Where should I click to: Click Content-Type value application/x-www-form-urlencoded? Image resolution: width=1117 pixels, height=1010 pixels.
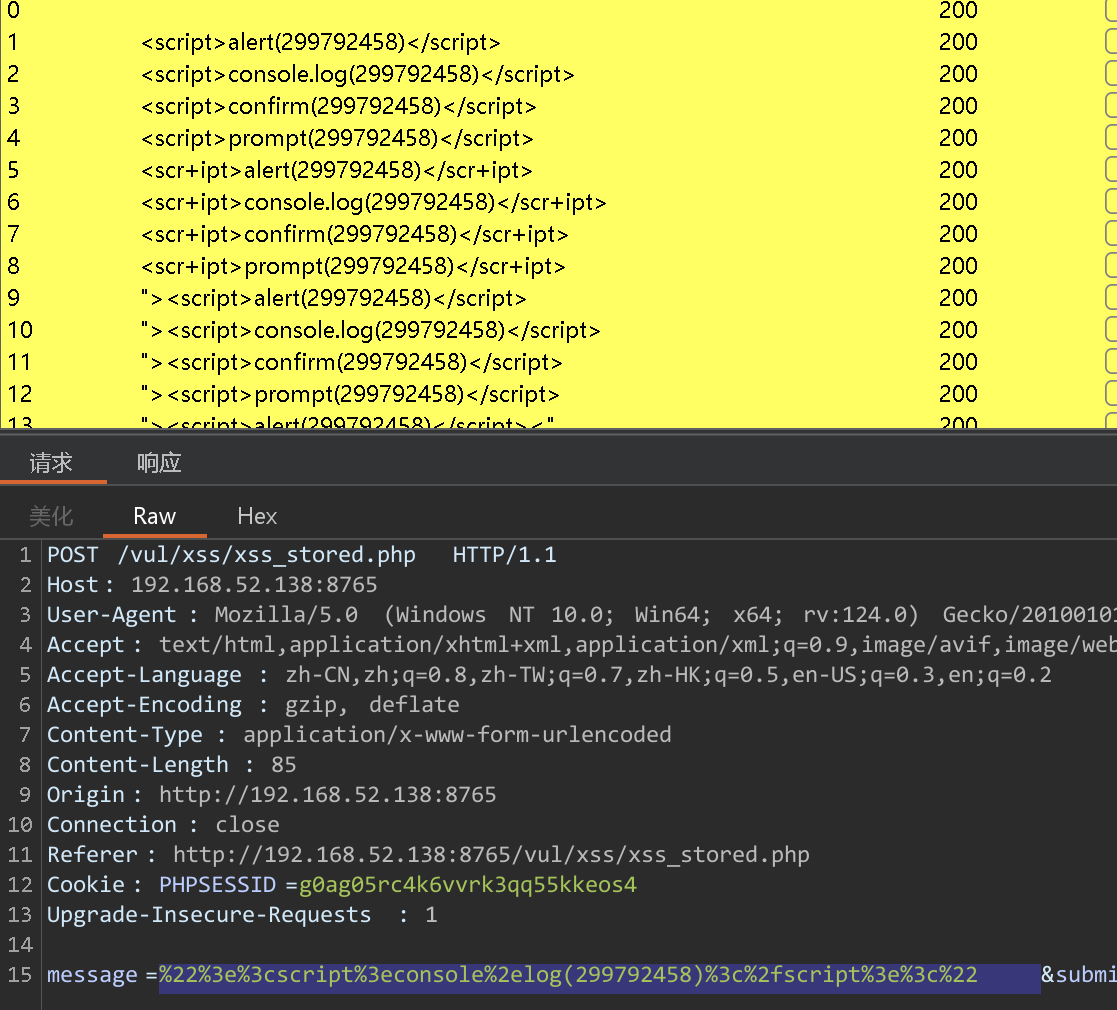[457, 734]
